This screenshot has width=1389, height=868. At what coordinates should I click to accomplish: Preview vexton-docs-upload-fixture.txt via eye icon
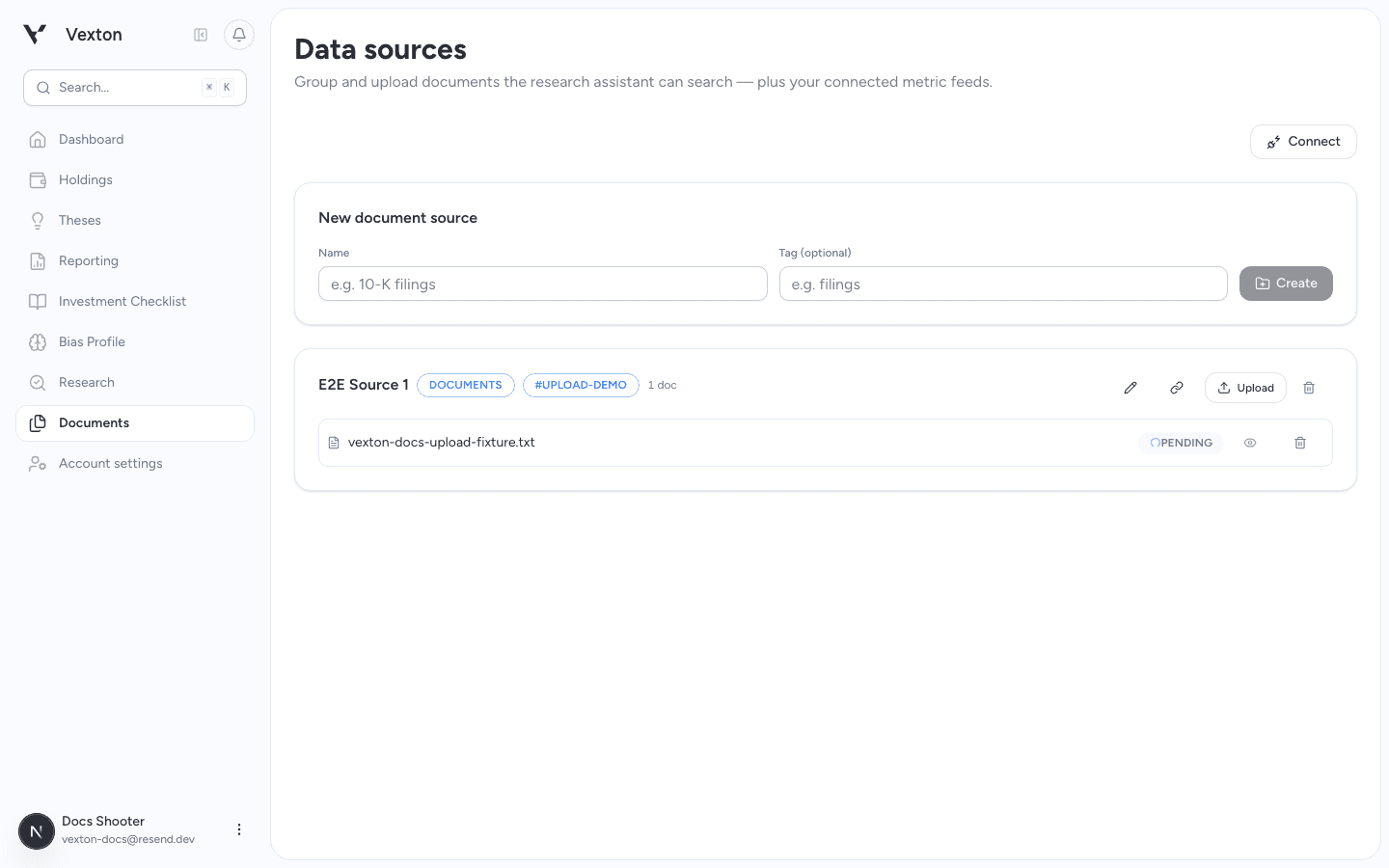click(x=1250, y=443)
